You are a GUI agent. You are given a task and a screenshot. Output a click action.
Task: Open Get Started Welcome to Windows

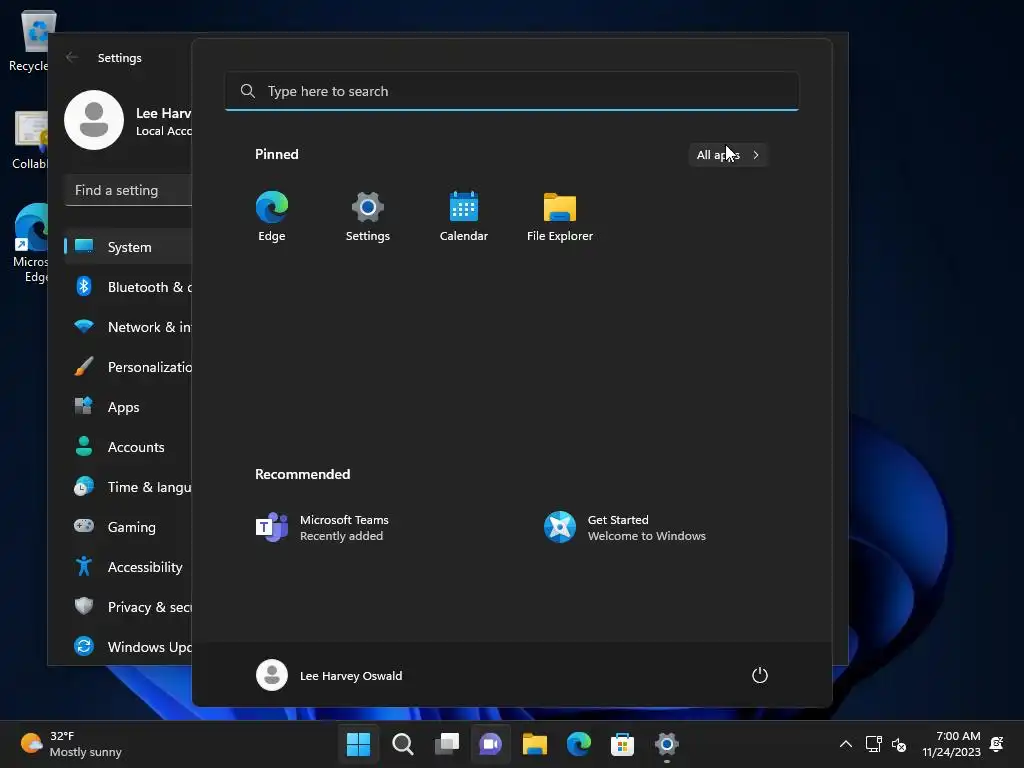[625, 528]
